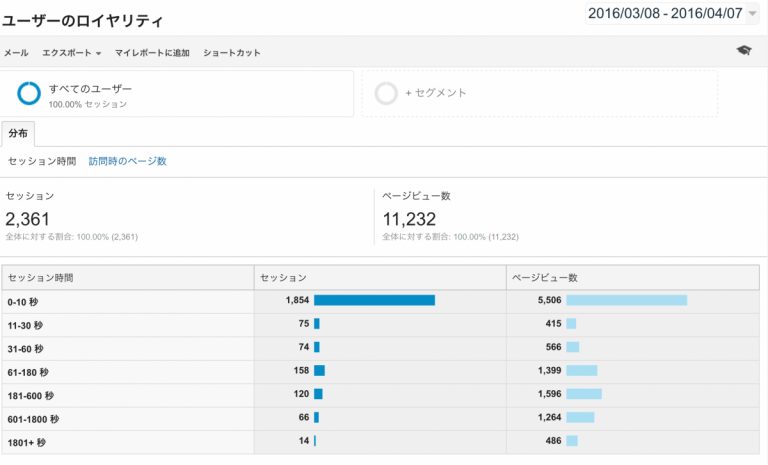Viewport: 768px width, 465px height.
Task: Select the 分布 tab
Action: click(18, 133)
